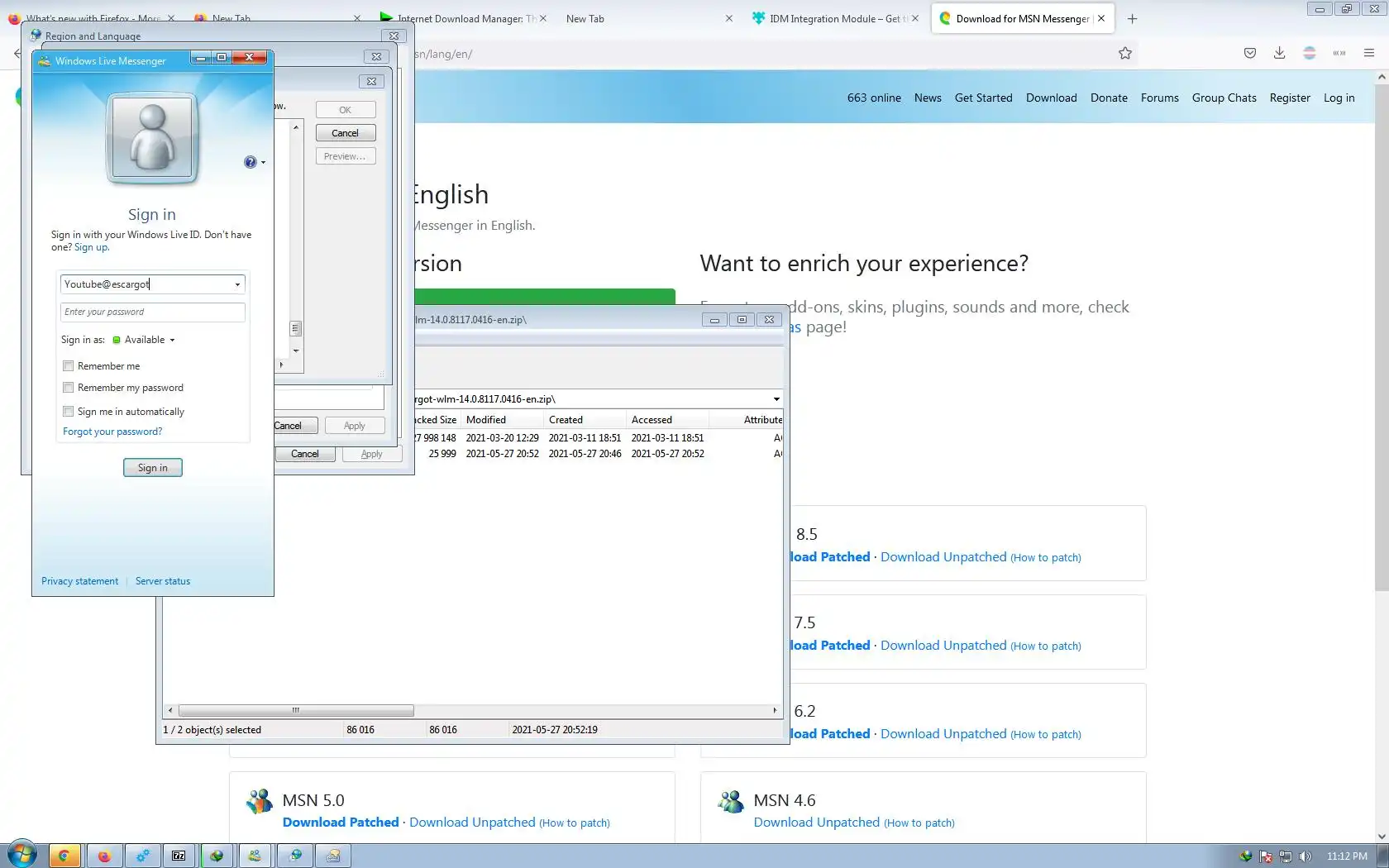1389x868 pixels.
Task: Expand the arrow beside the Messenger help icon
Action: [x=263, y=163]
